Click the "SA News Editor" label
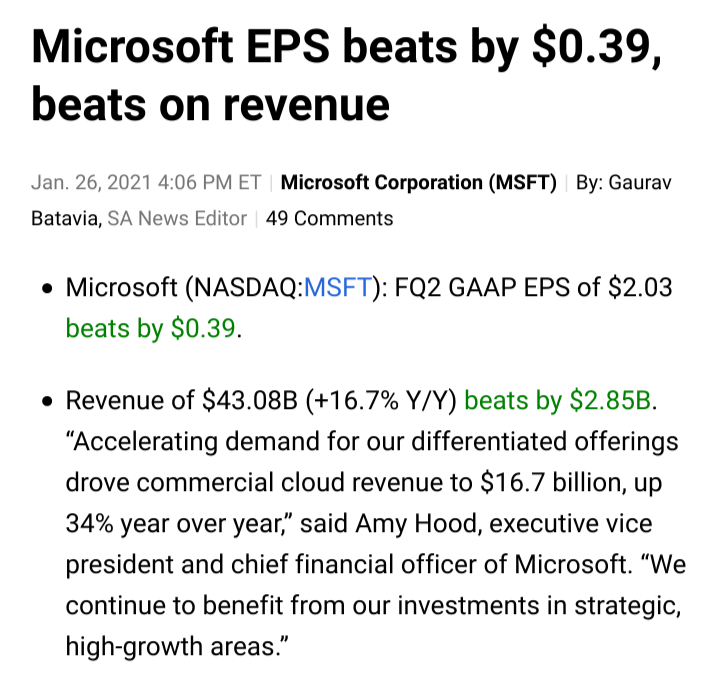 coord(176,218)
